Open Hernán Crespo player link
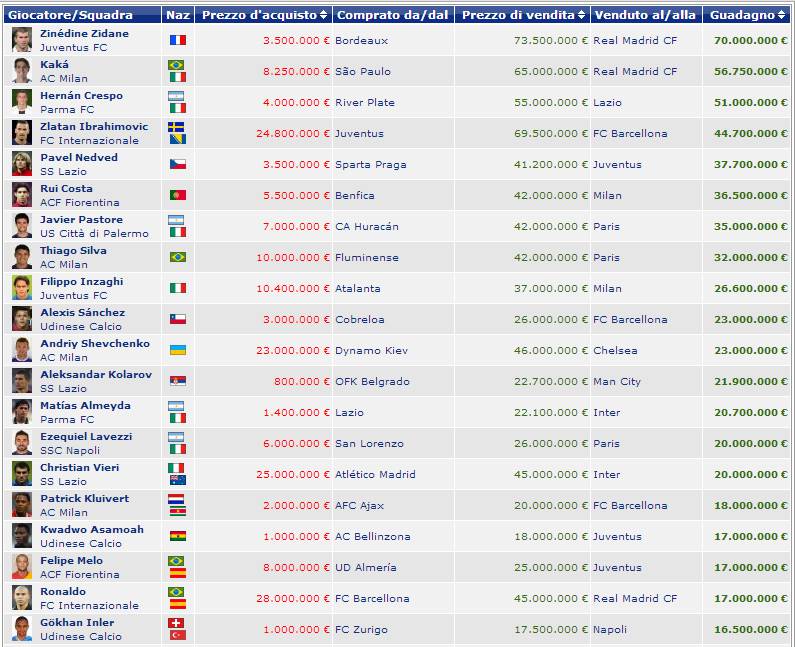Screen dimensions: 795x647 coord(81,95)
